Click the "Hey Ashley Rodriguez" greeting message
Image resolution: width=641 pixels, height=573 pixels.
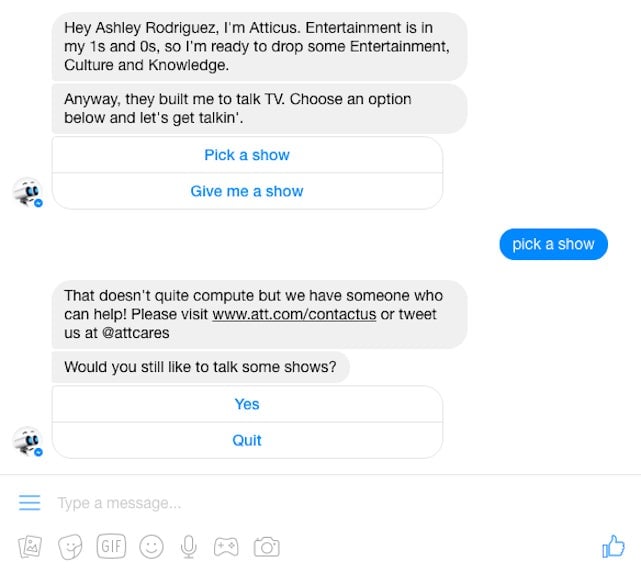(x=260, y=46)
